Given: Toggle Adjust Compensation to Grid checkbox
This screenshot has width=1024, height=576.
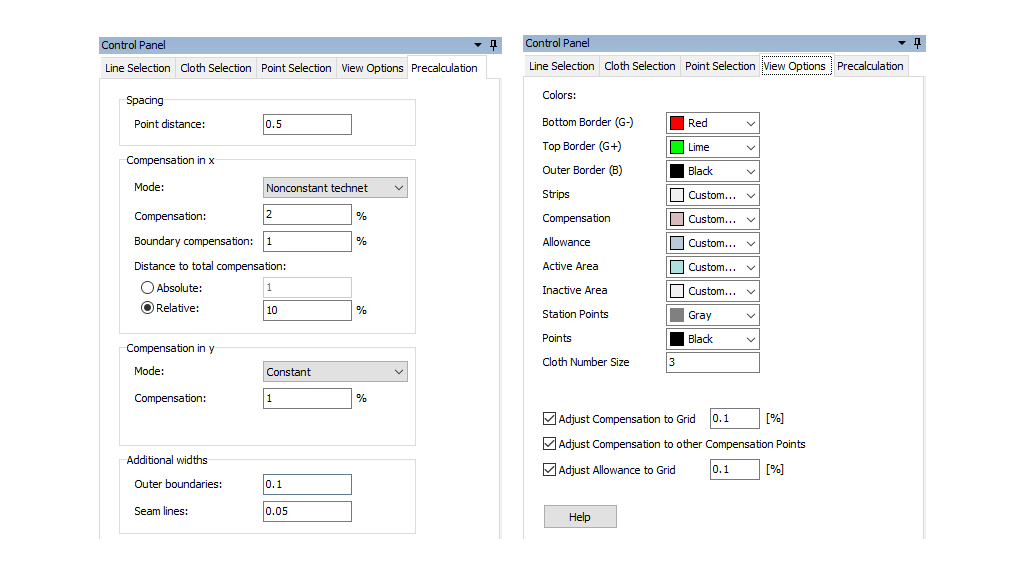Looking at the screenshot, I should click(549, 419).
